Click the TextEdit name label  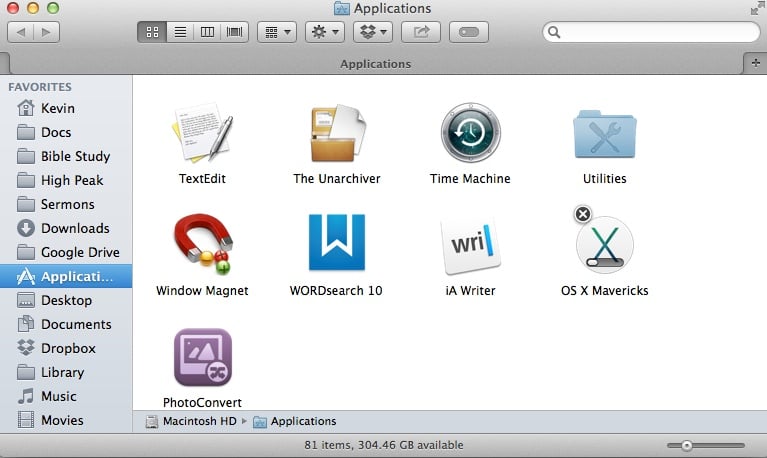[x=202, y=179]
